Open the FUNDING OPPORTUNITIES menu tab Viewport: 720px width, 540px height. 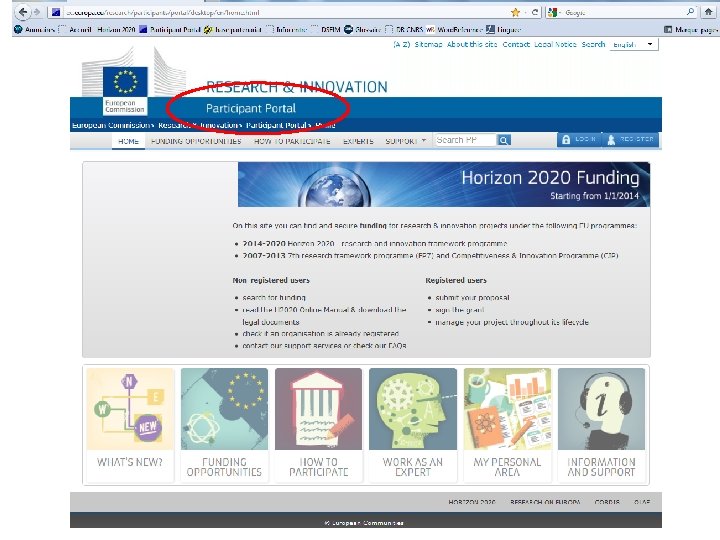pyautogui.click(x=196, y=141)
